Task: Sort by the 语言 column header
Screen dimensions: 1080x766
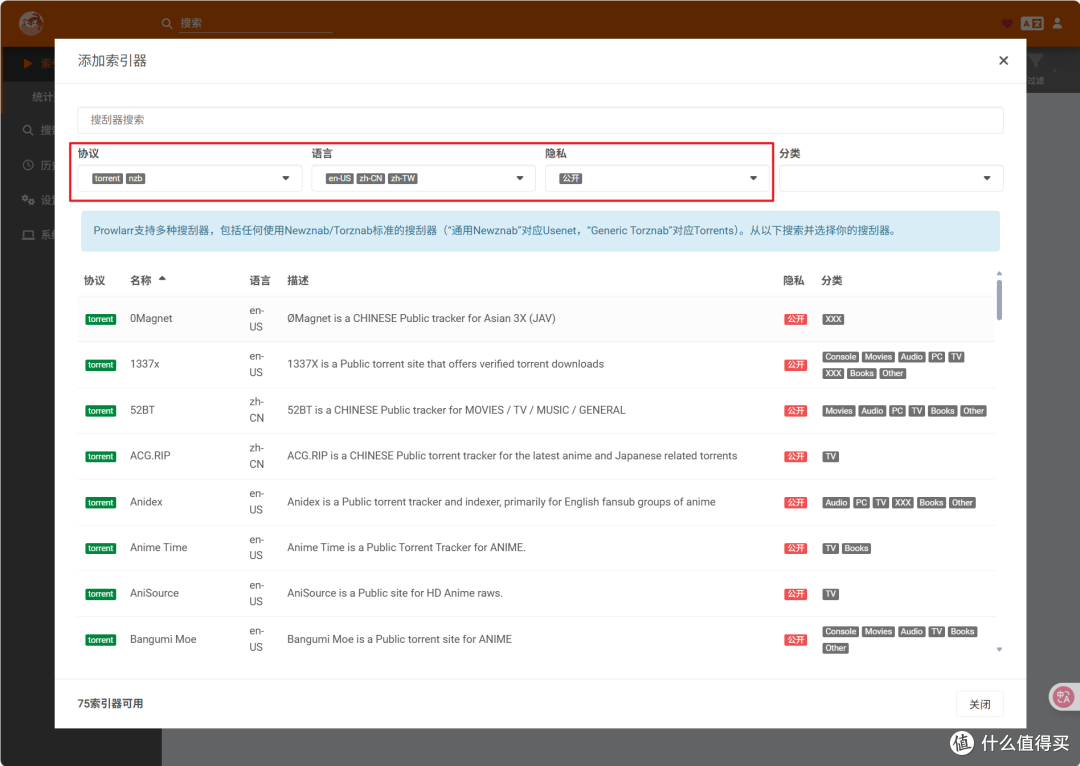Action: pyautogui.click(x=260, y=280)
